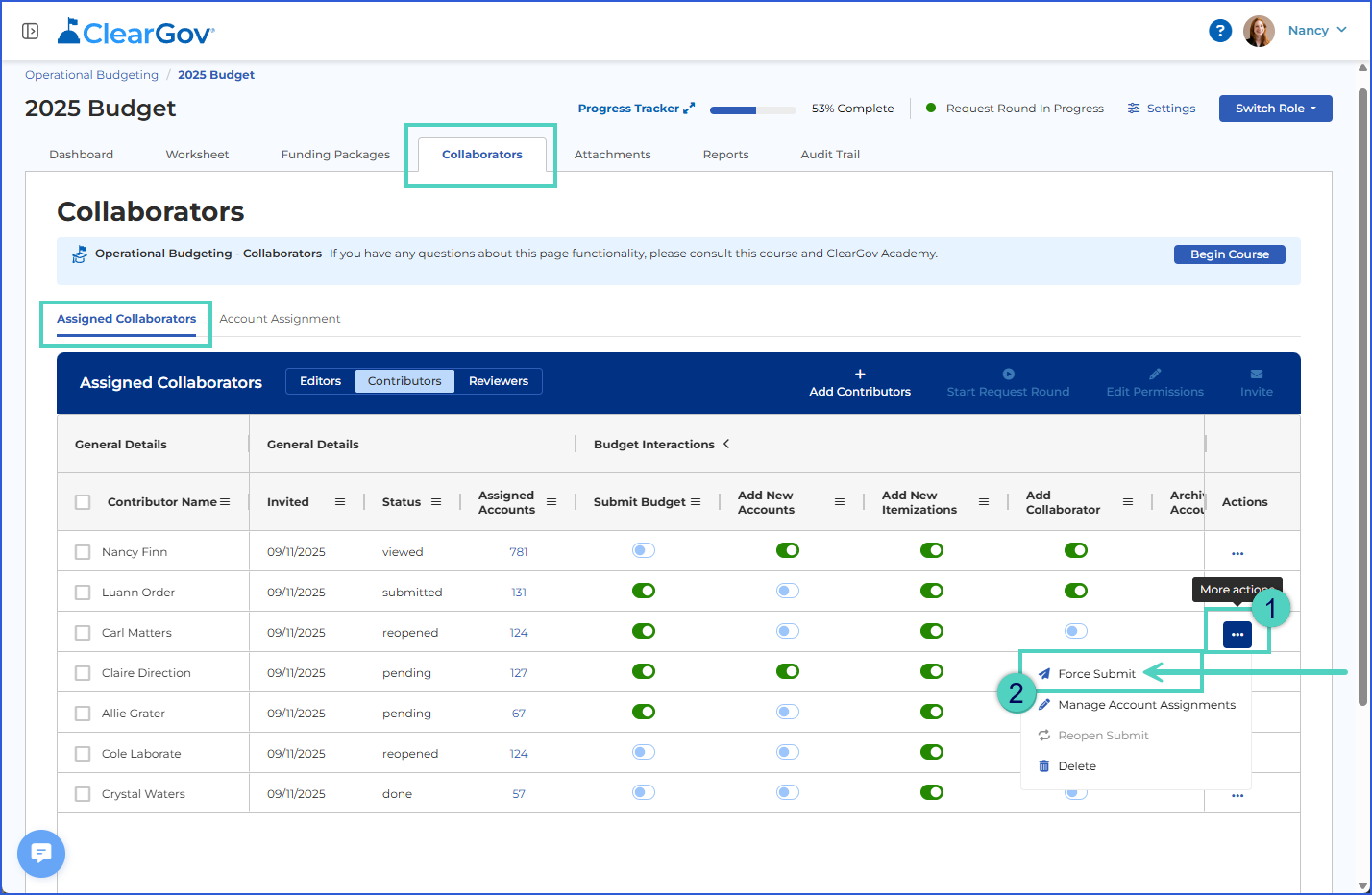Expand the Nancy user menu chevron
Image resolution: width=1372 pixels, height=895 pixels.
point(1342,30)
